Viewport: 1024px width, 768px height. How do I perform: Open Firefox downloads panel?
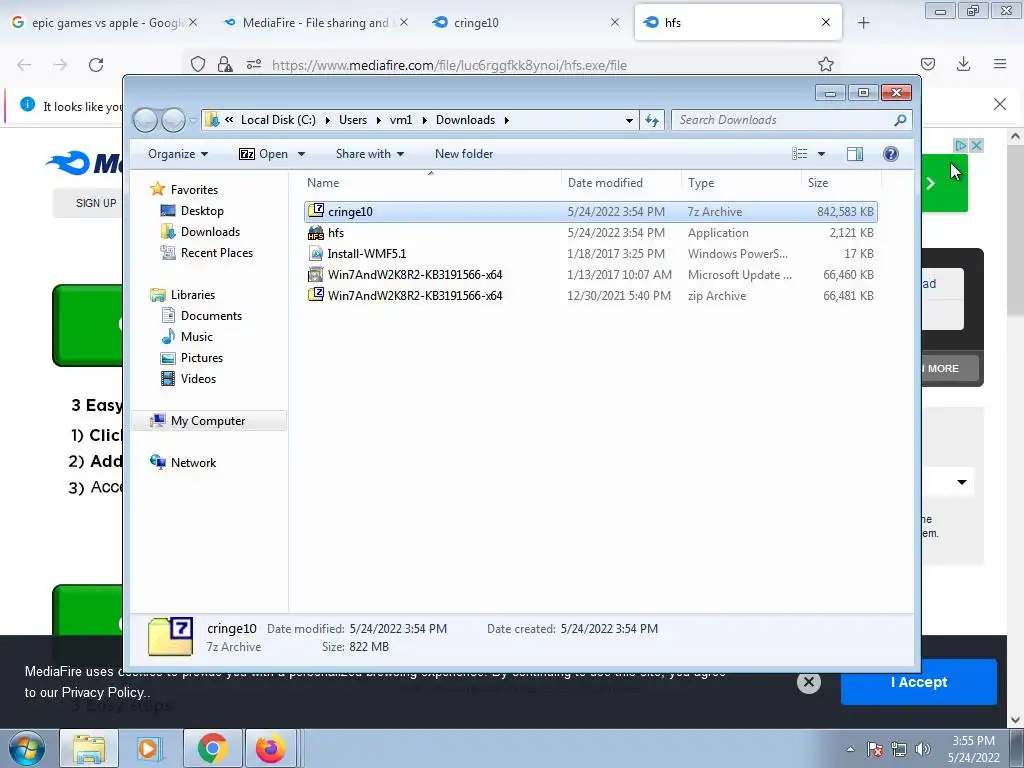point(963,64)
